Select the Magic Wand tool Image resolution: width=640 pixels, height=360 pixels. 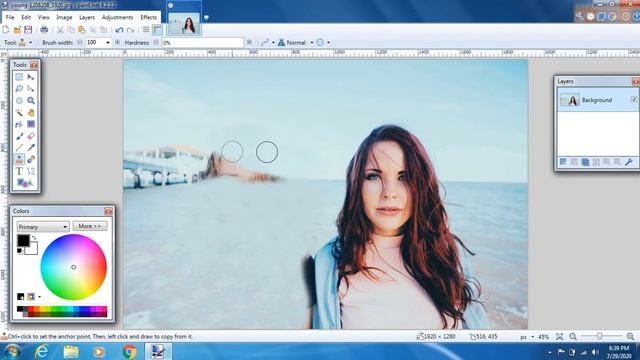tap(19, 112)
